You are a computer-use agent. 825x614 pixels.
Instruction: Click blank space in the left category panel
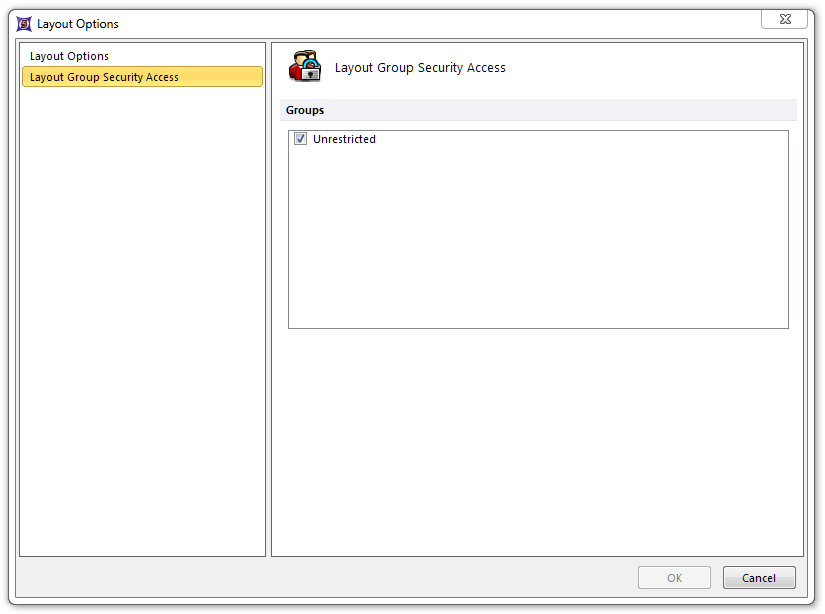(142, 320)
